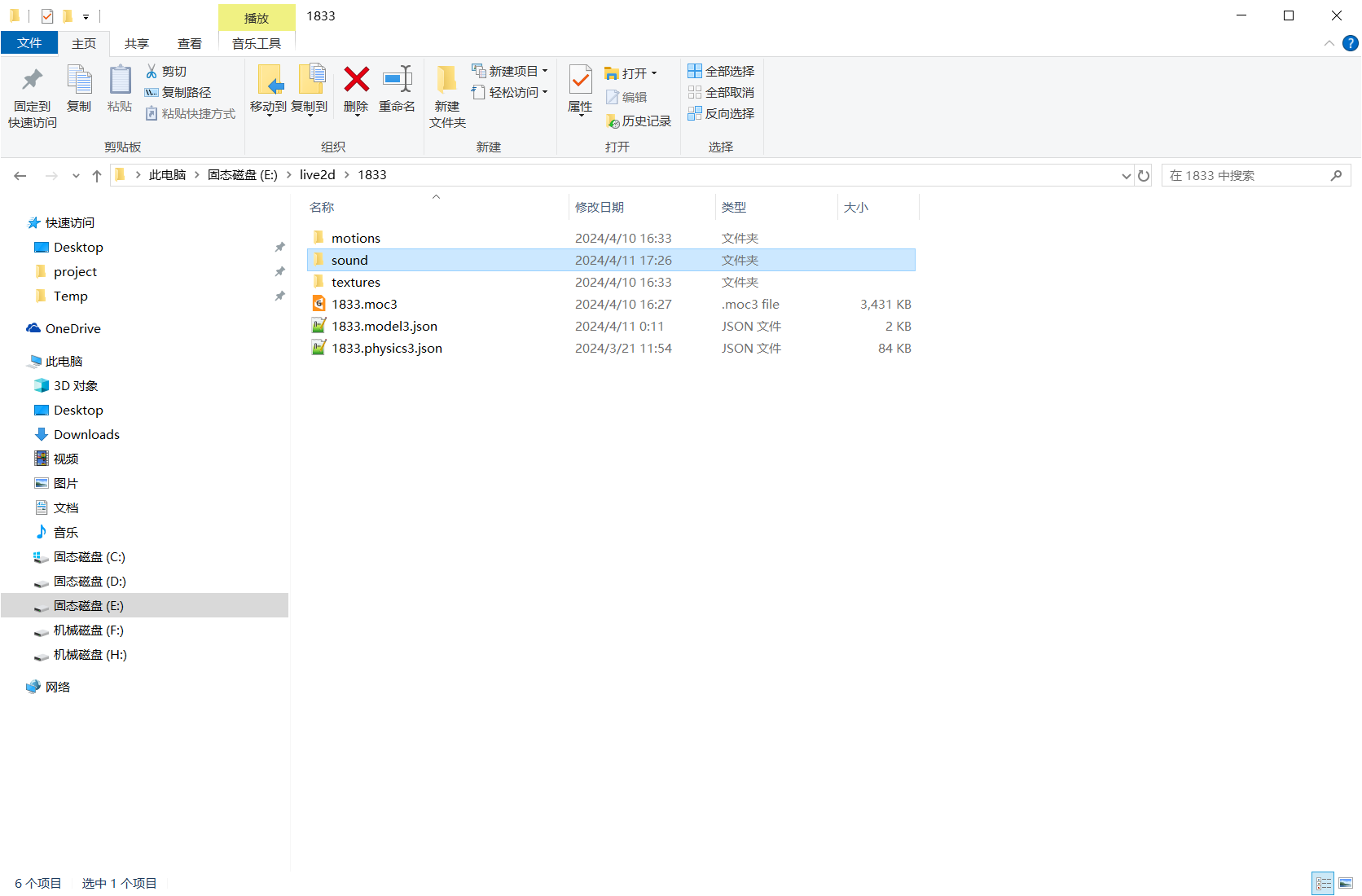Click Paste shortcut (粘贴快捷方式)

191,114
